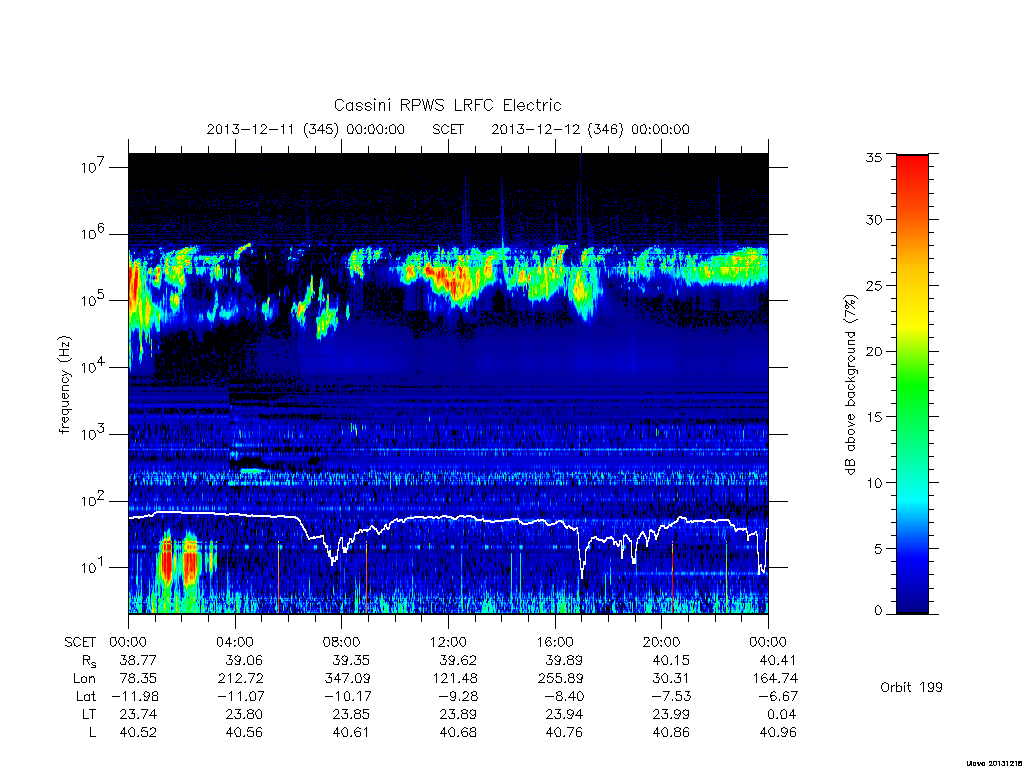The width and height of the screenshot is (1024, 768).
Task: Click the 20:00 SCET tick label
Action: 662,642
